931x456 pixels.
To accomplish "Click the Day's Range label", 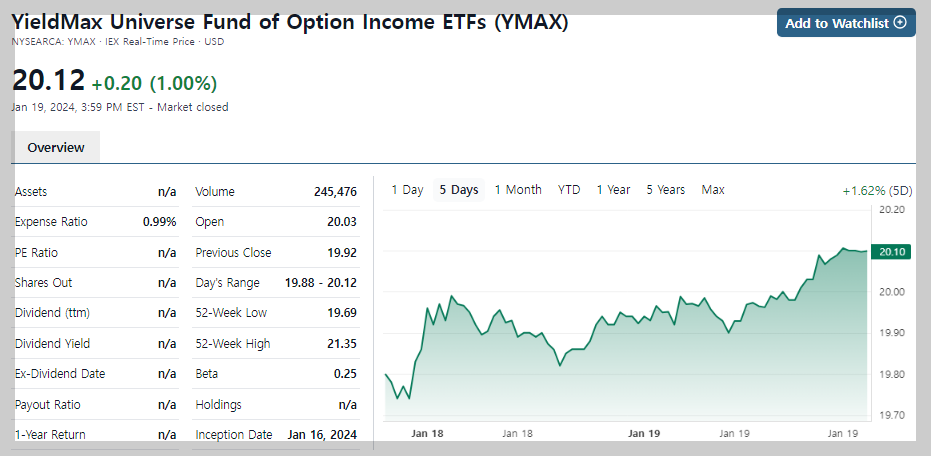I will click(227, 283).
